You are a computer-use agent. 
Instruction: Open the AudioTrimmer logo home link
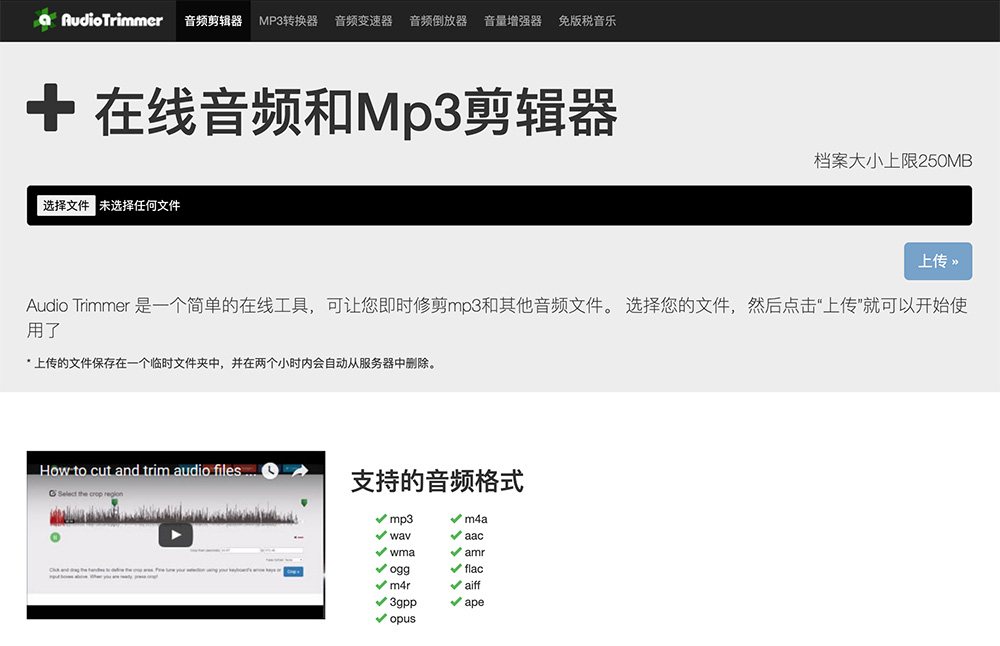98,20
